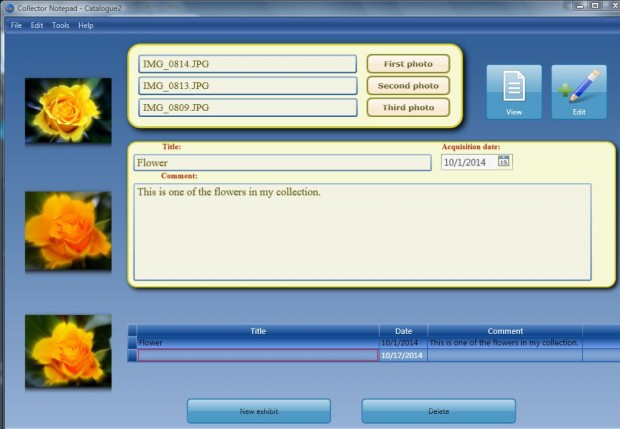Click the View document icon
This screenshot has width=620, height=429.
[x=514, y=91]
